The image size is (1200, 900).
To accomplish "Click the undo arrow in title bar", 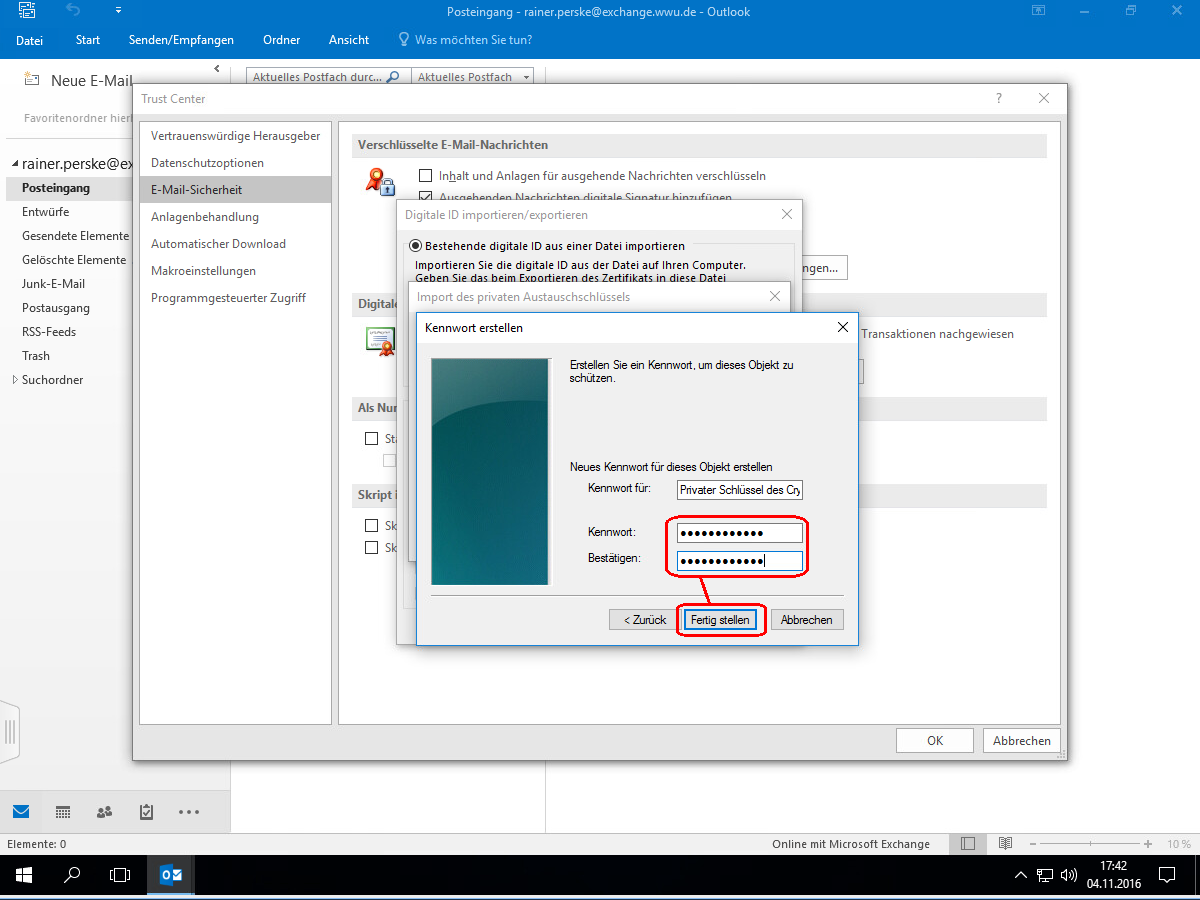I will [x=73, y=11].
